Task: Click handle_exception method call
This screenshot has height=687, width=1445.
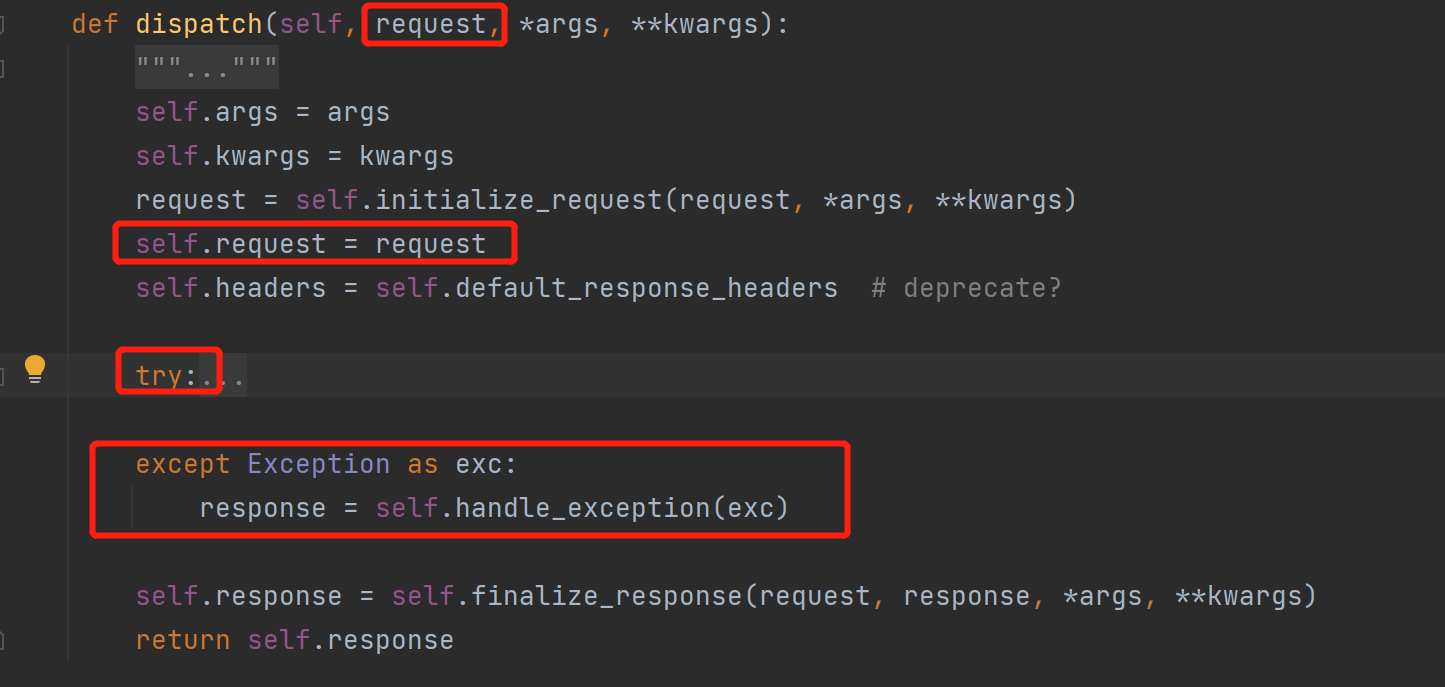Action: [582, 508]
